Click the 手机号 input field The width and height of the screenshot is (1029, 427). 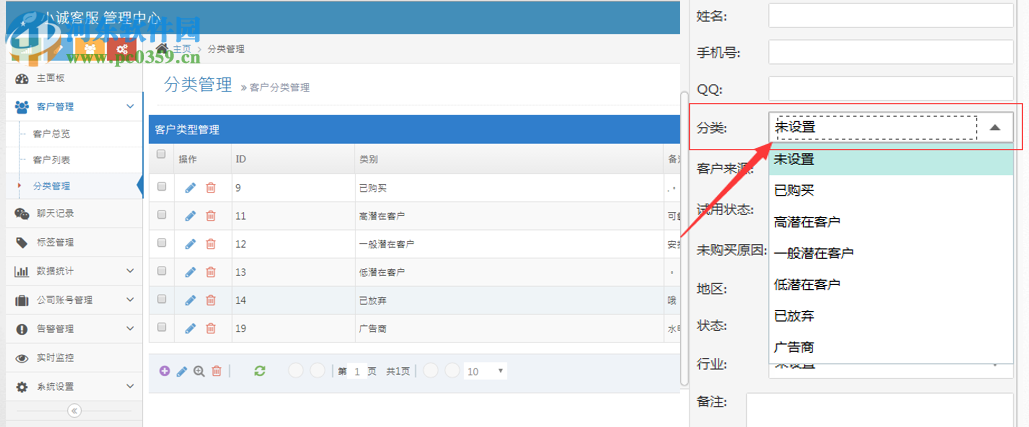891,52
